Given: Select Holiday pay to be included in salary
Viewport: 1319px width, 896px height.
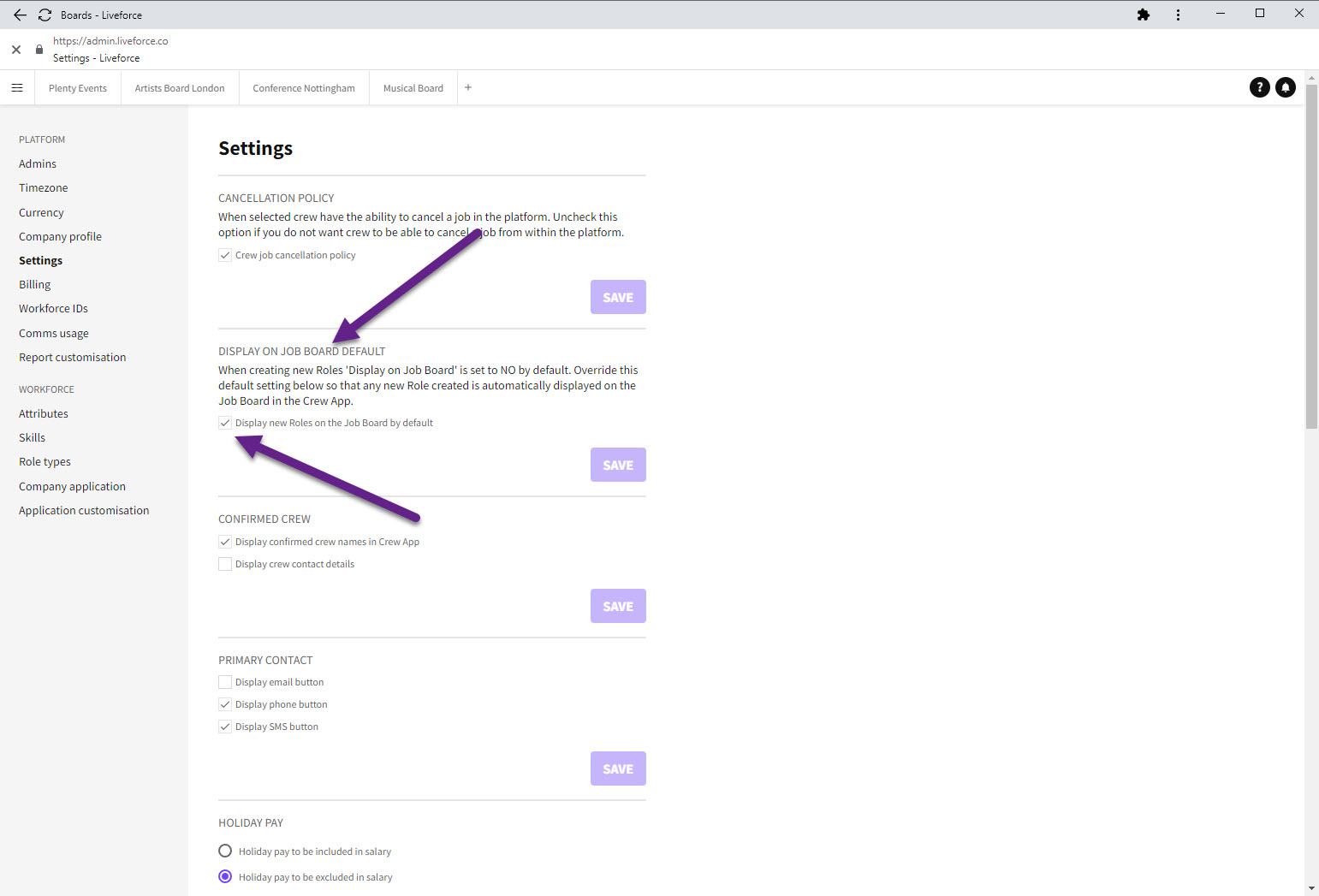Looking at the screenshot, I should click(225, 851).
